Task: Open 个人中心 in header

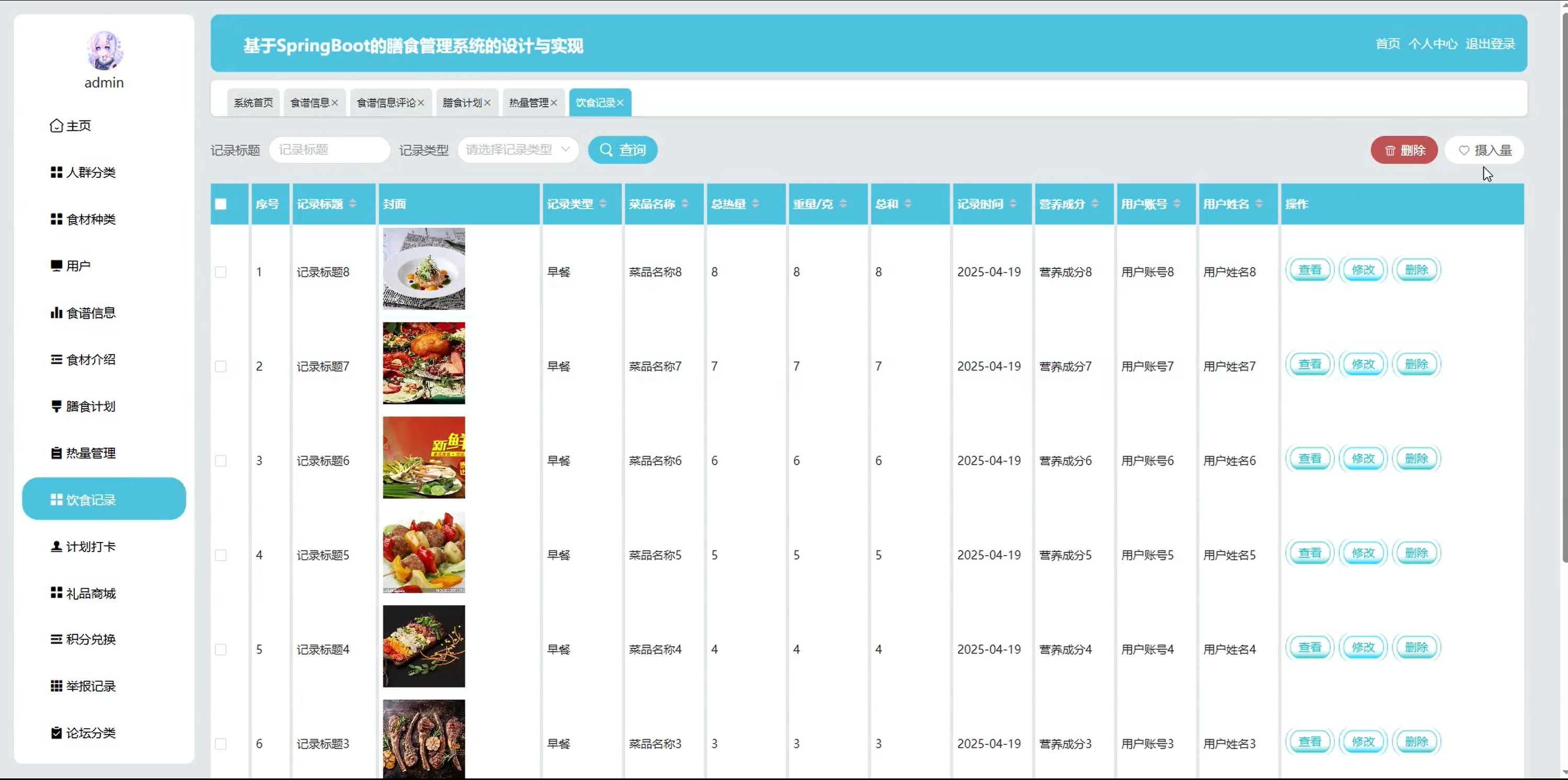Action: point(1433,44)
